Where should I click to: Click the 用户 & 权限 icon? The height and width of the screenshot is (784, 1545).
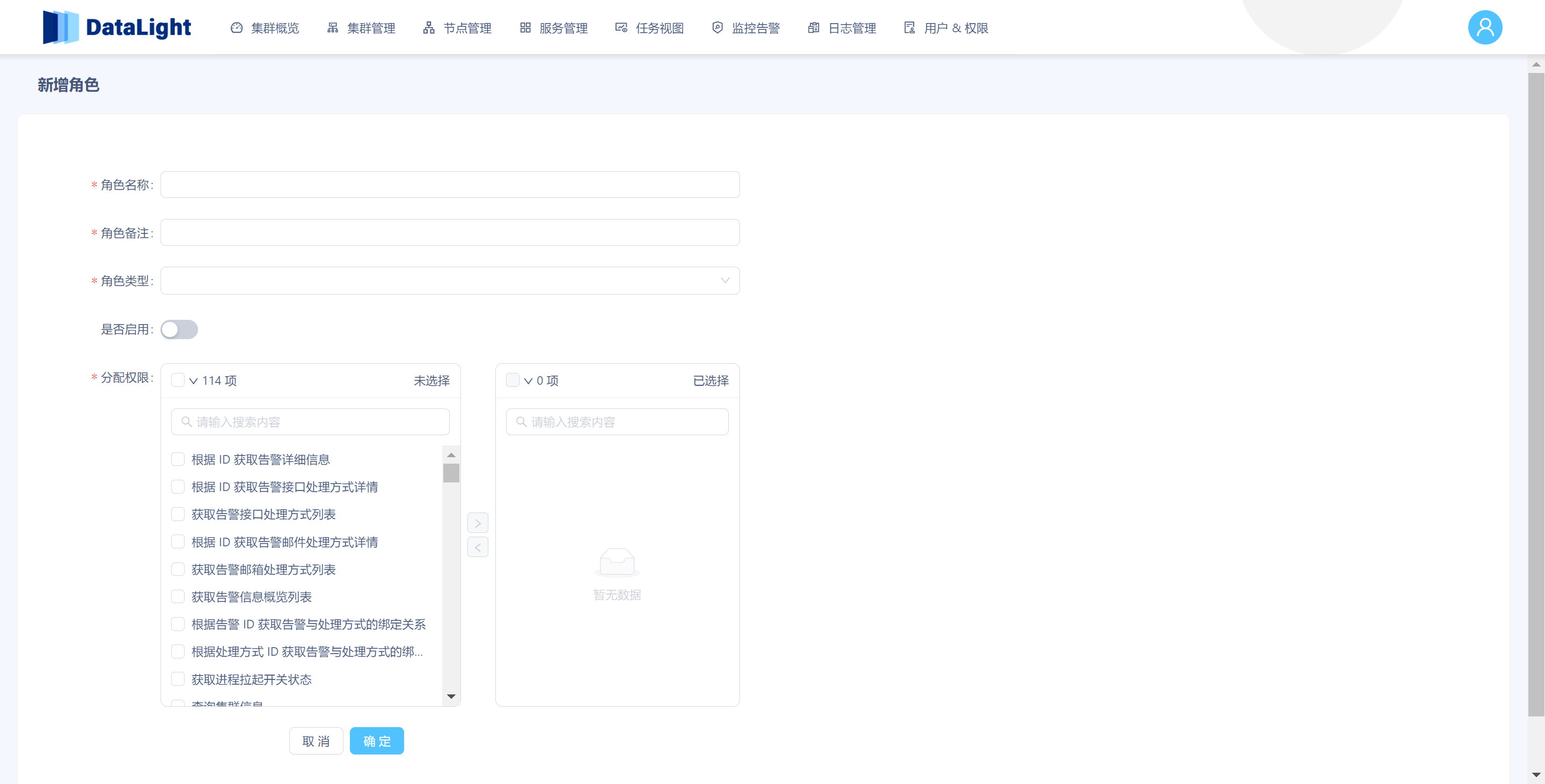click(x=910, y=27)
